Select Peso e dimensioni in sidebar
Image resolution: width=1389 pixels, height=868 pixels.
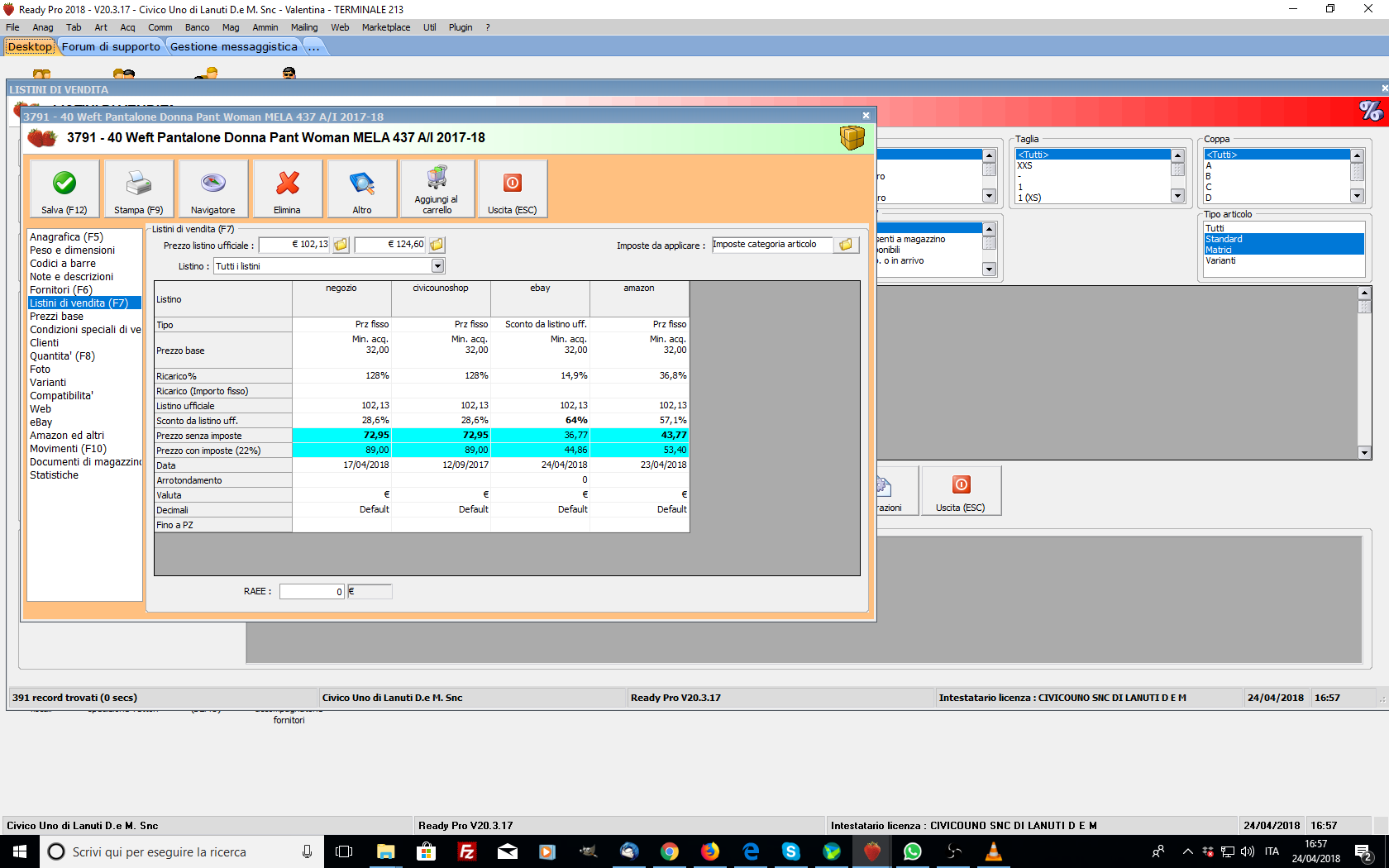(x=72, y=250)
